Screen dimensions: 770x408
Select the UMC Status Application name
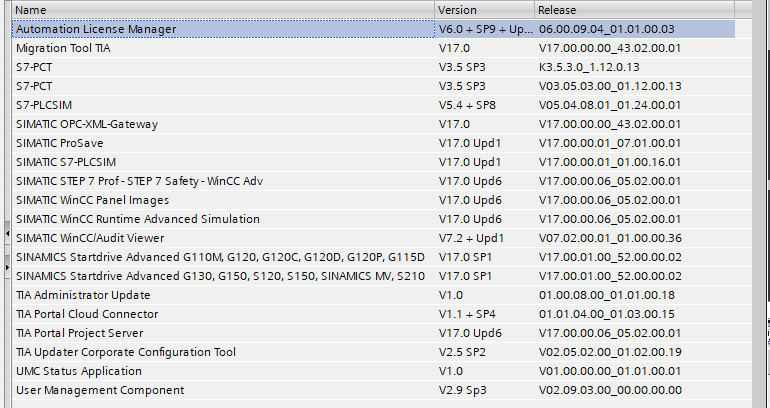pyautogui.click(x=79, y=372)
